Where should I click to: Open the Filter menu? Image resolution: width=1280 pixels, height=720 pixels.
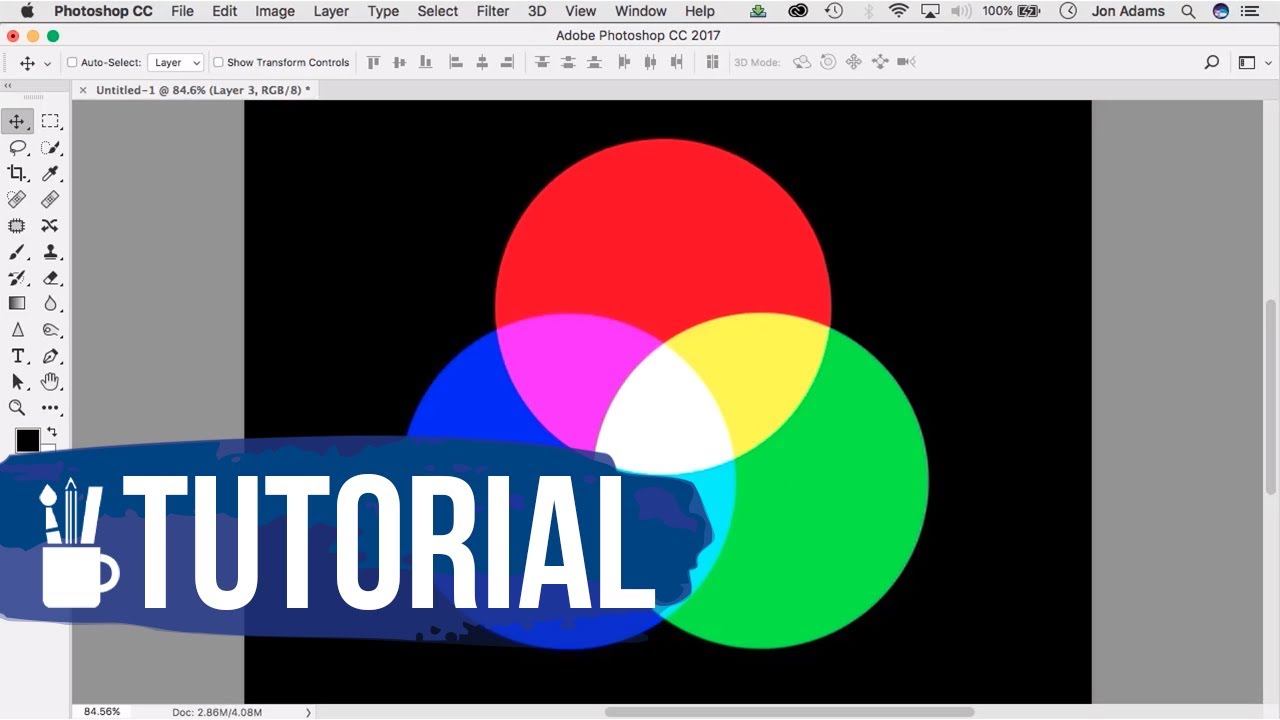click(x=493, y=11)
